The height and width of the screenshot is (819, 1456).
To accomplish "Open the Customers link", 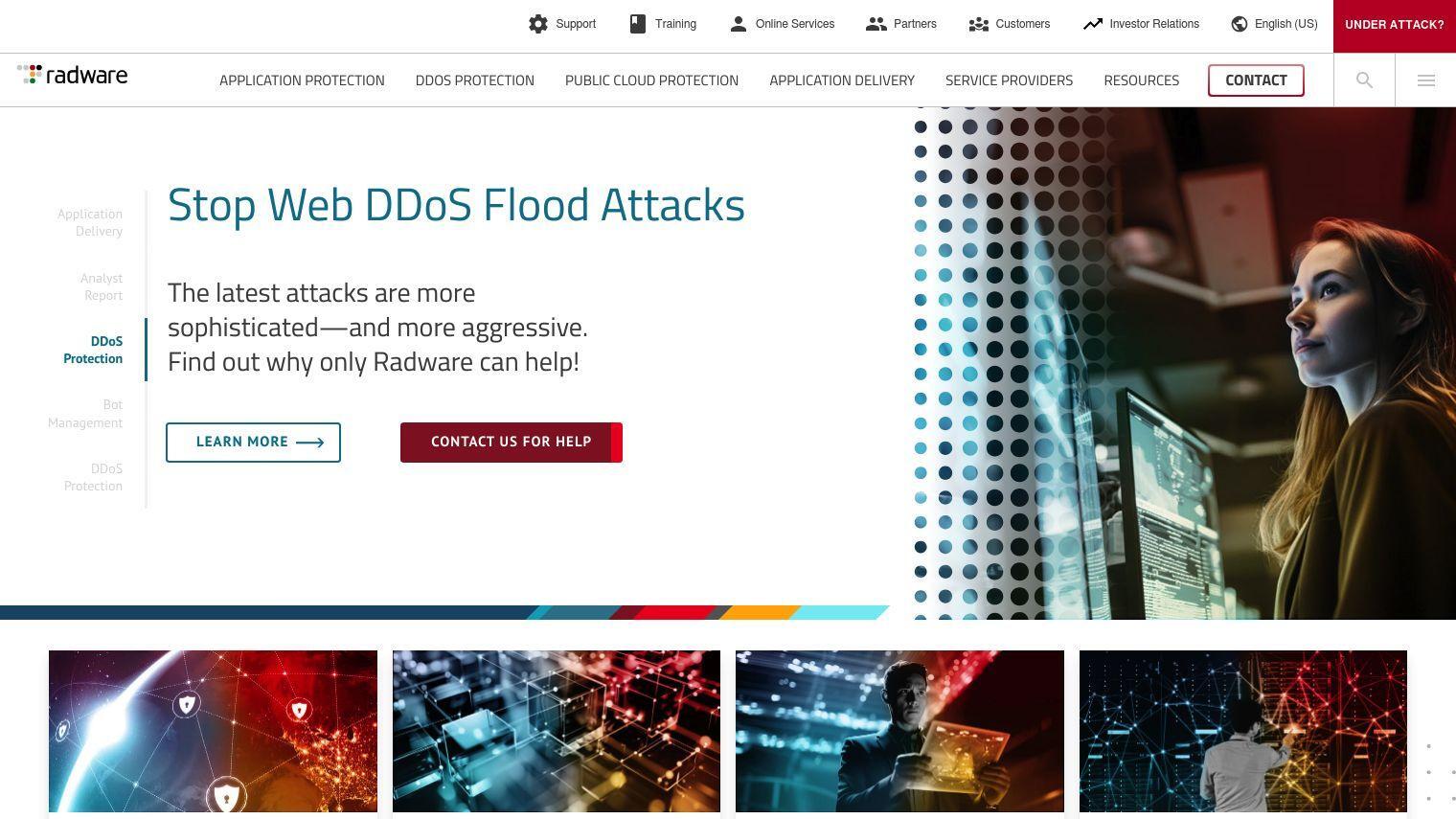I will (1022, 24).
